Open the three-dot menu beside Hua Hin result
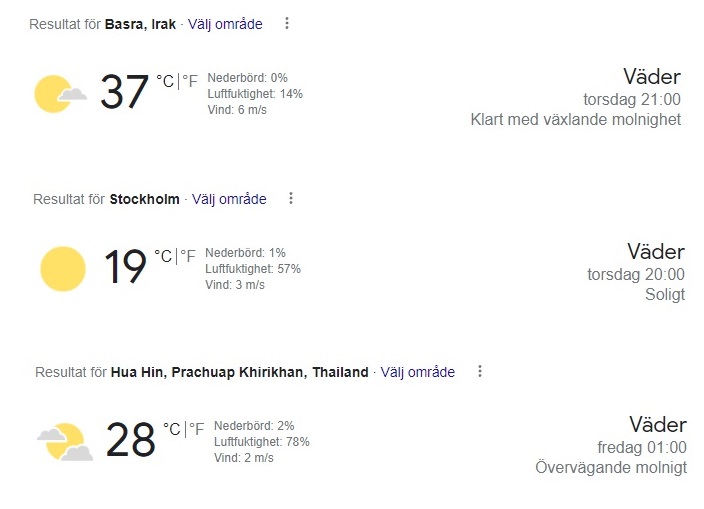 pos(480,371)
